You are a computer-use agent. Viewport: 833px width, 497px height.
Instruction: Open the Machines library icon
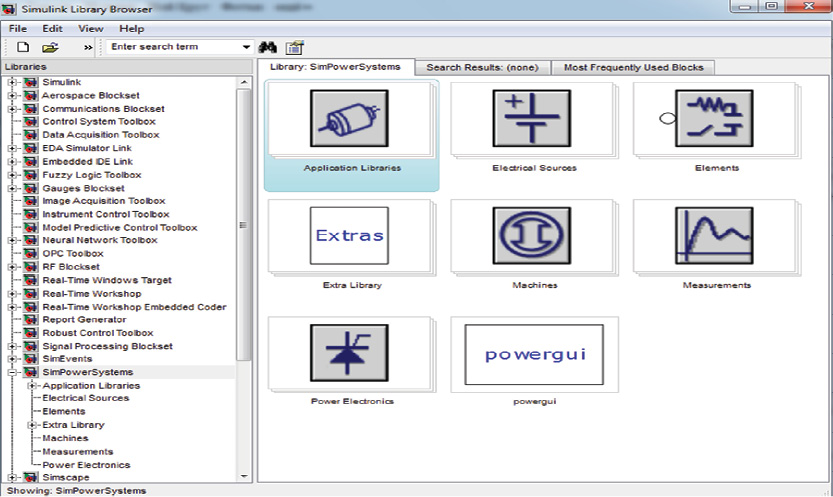[x=531, y=235]
